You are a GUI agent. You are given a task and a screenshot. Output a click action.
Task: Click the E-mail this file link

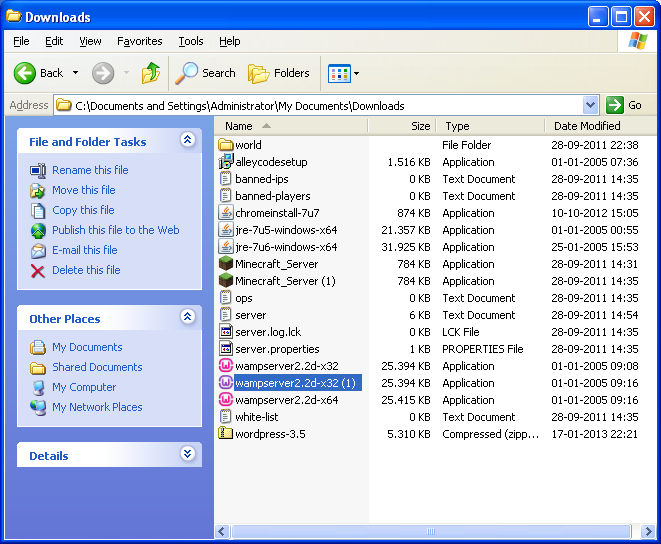coord(84,250)
